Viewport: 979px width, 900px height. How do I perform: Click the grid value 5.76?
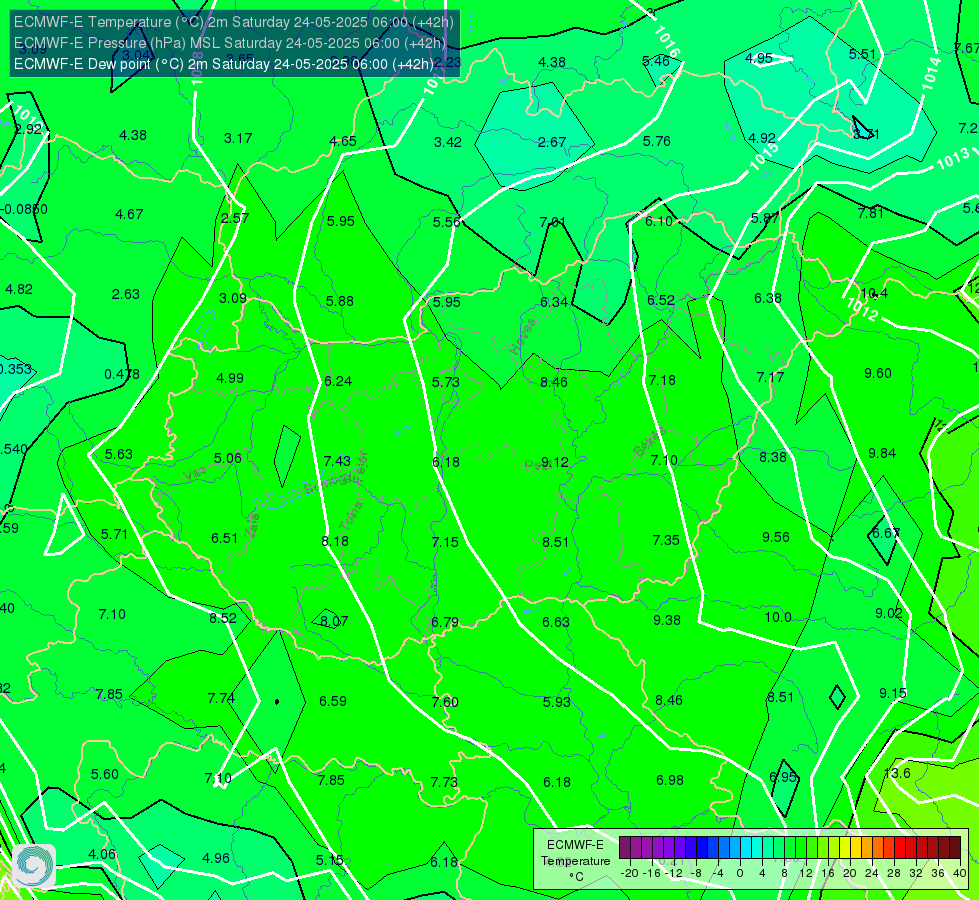(x=657, y=141)
